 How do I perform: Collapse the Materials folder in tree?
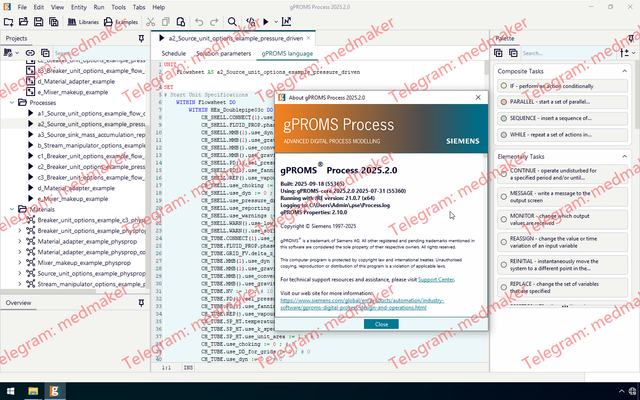[12, 209]
